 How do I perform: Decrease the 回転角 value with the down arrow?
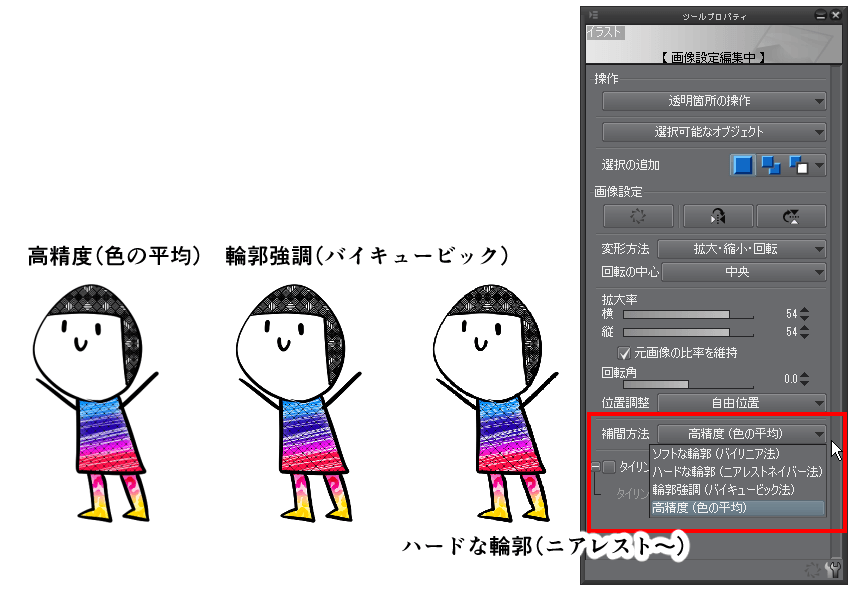pos(805,384)
